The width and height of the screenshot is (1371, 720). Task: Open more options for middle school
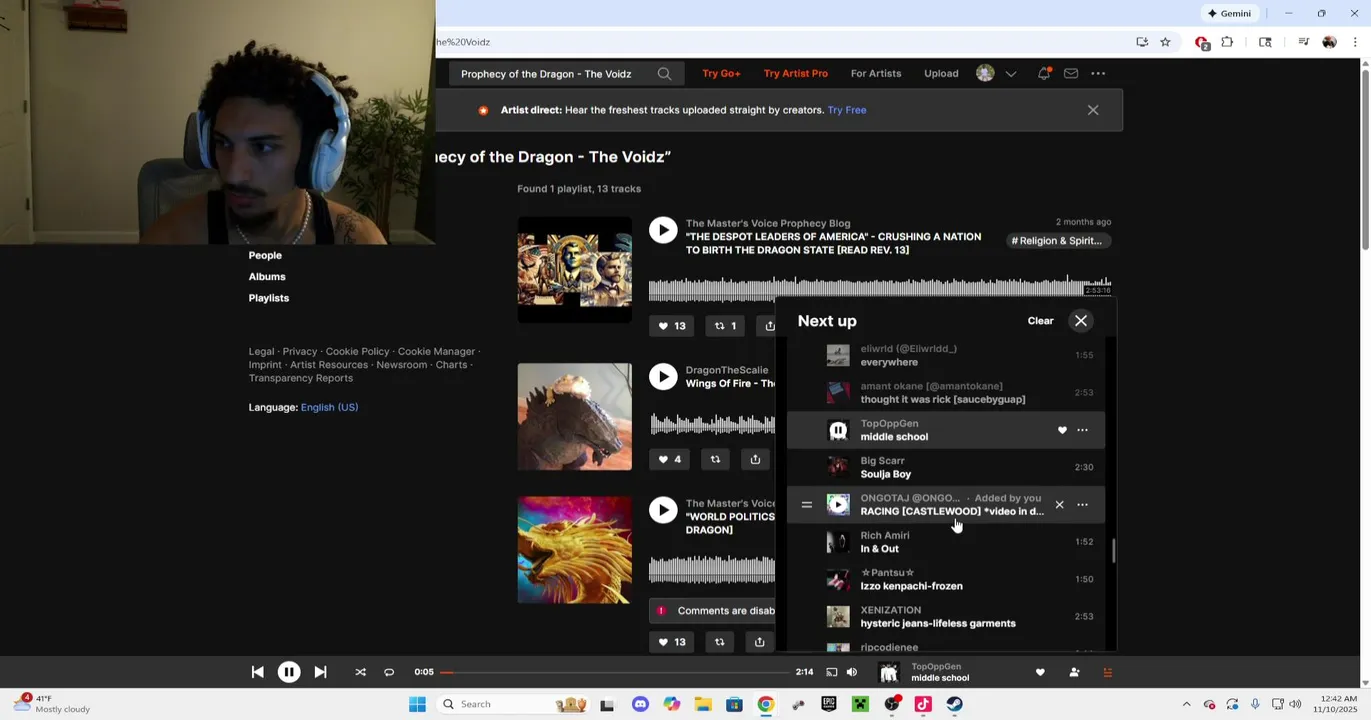[x=1082, y=430]
